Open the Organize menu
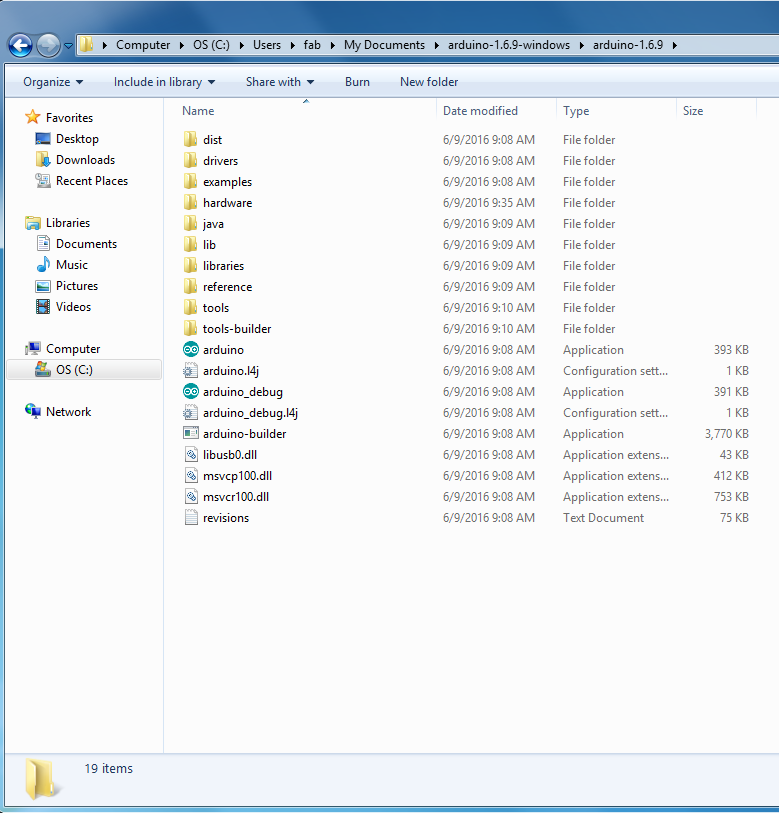This screenshot has height=813, width=779. (x=53, y=82)
